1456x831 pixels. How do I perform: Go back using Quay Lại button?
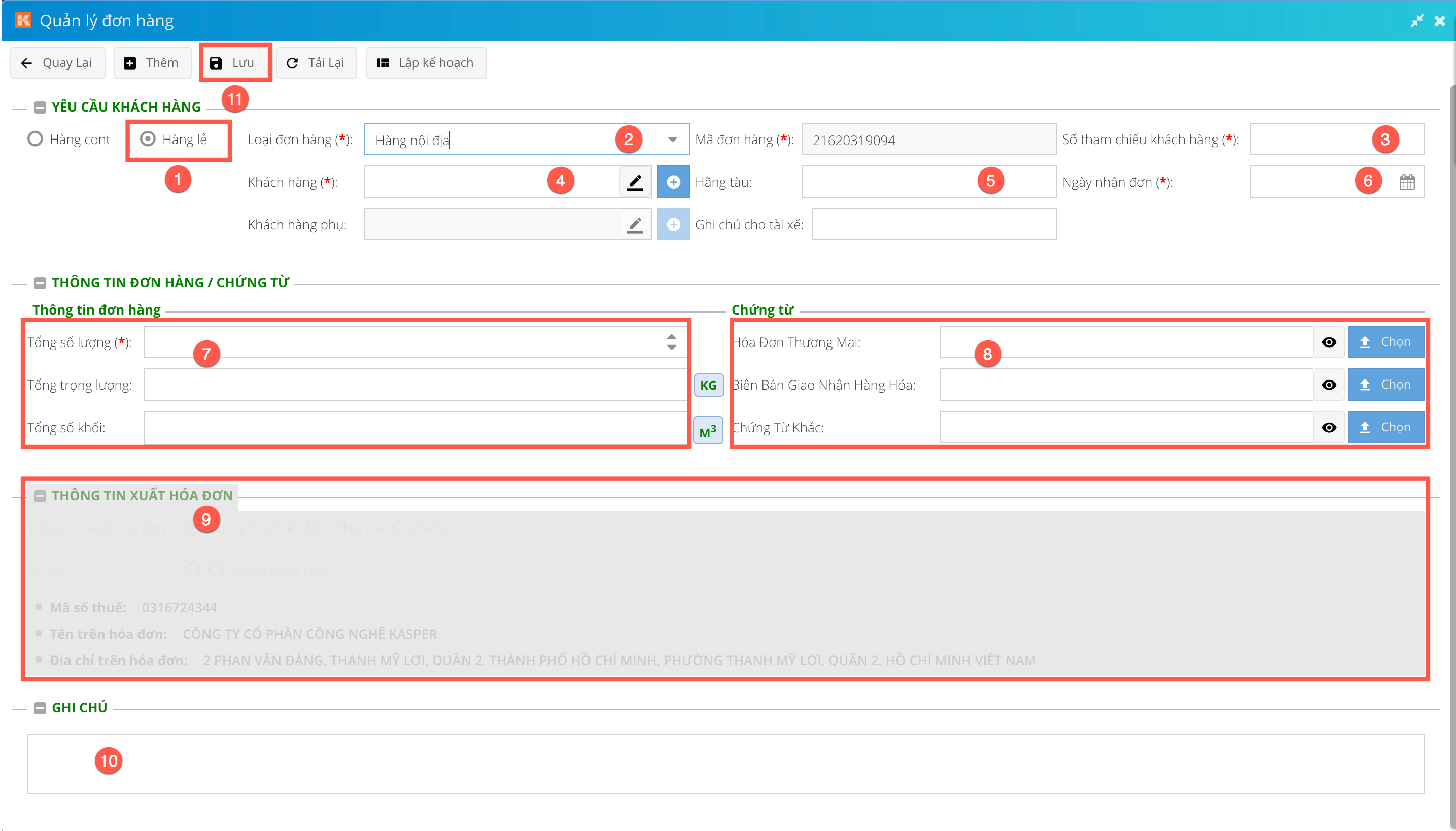[x=58, y=63]
